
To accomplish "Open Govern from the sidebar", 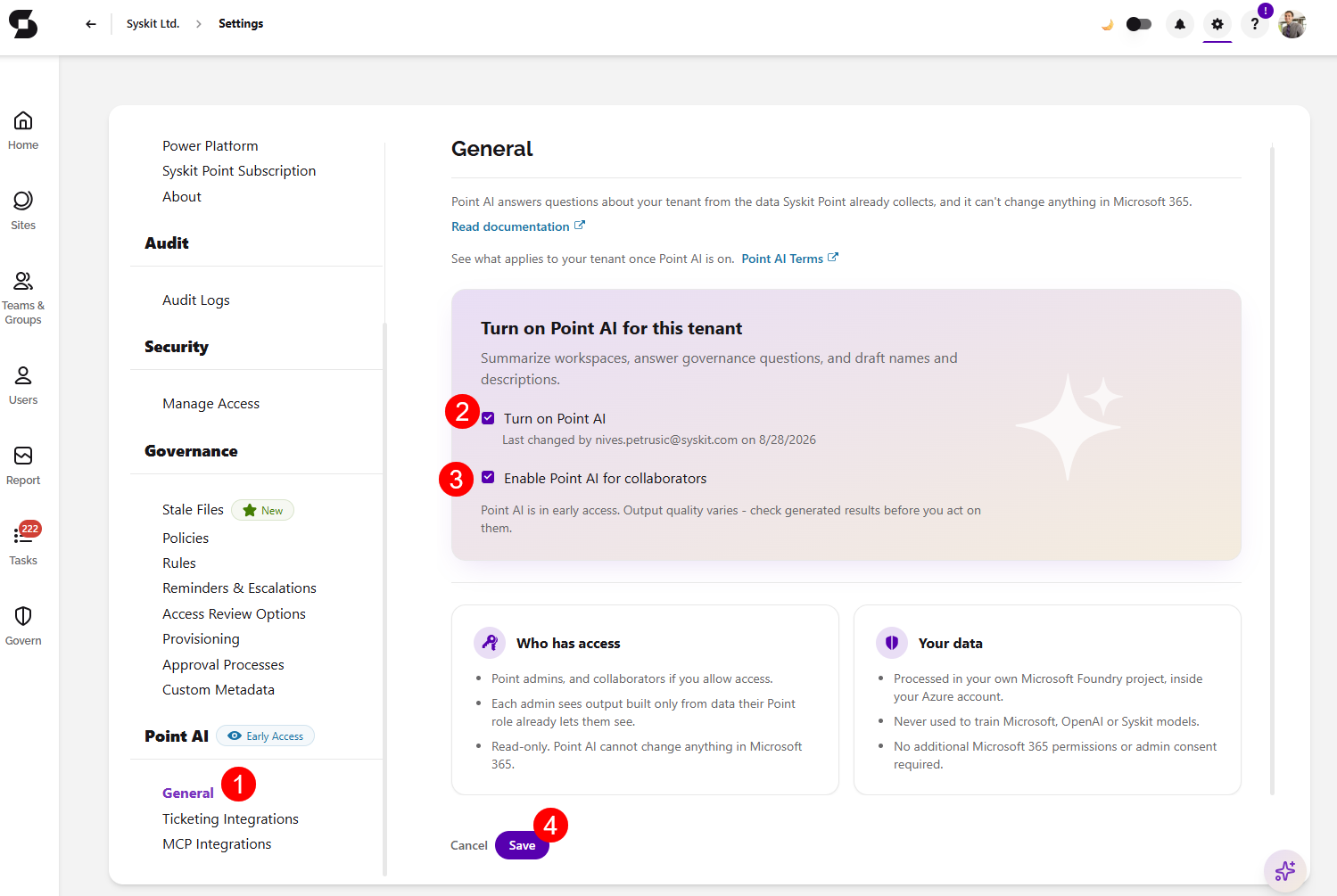I will click(x=23, y=626).
